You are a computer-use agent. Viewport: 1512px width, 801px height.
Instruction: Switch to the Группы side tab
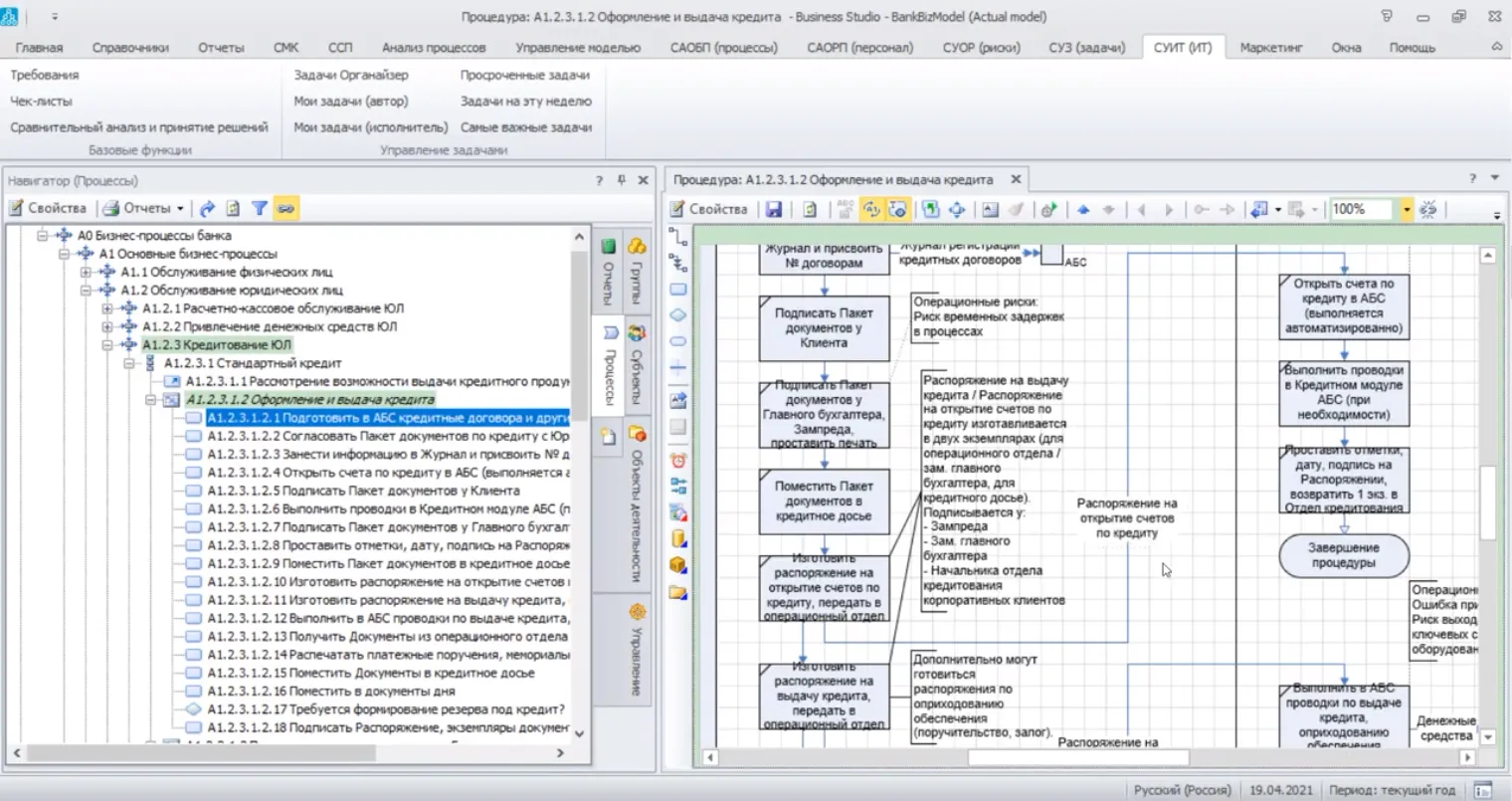637,273
